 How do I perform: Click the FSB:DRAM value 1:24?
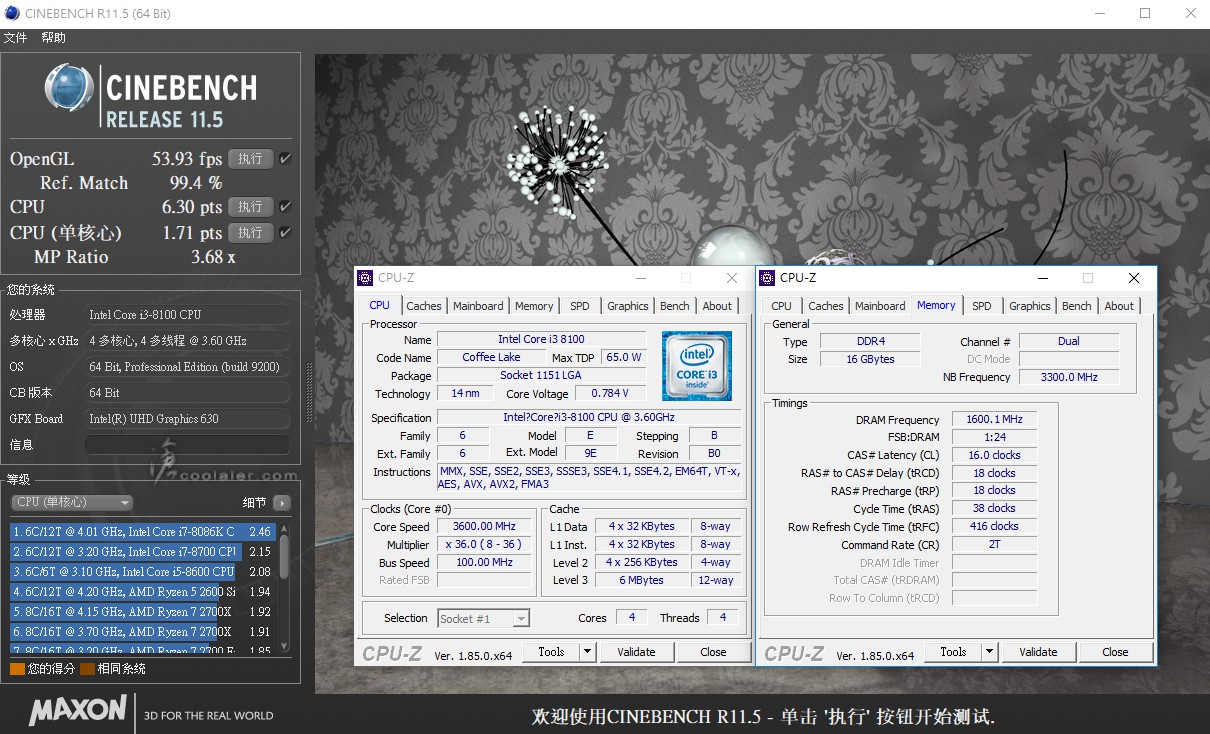coord(995,437)
